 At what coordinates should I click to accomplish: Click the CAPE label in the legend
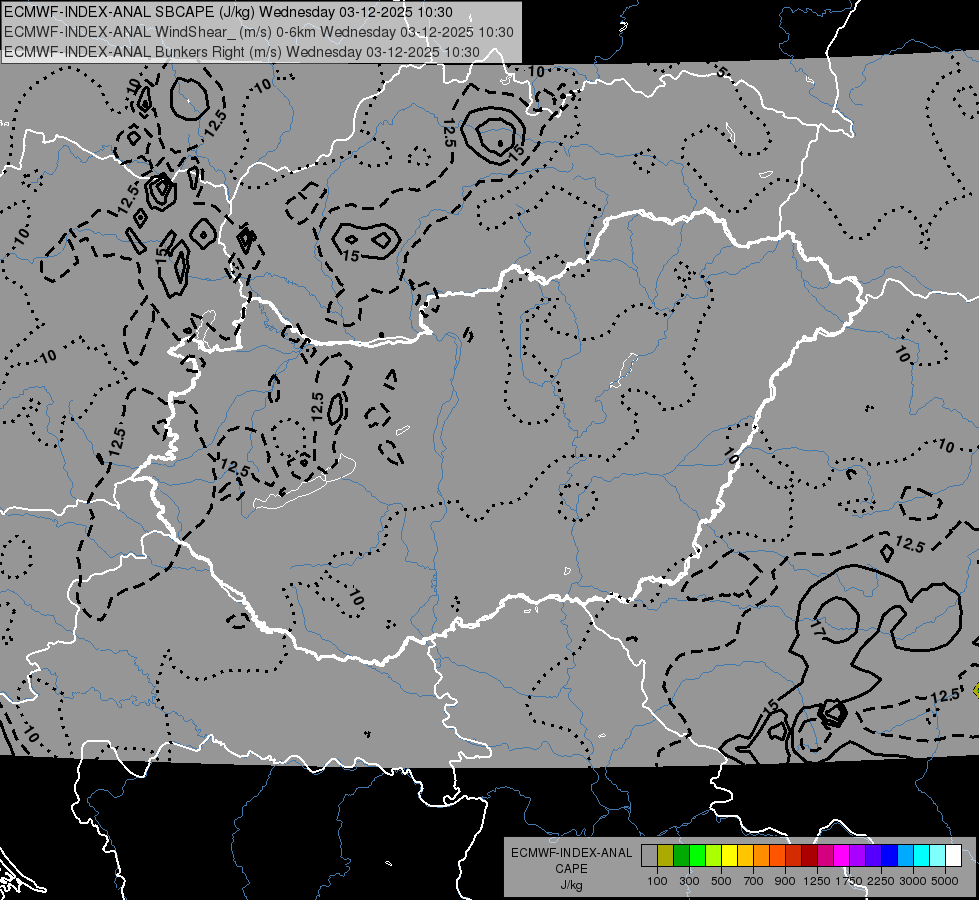(x=571, y=869)
